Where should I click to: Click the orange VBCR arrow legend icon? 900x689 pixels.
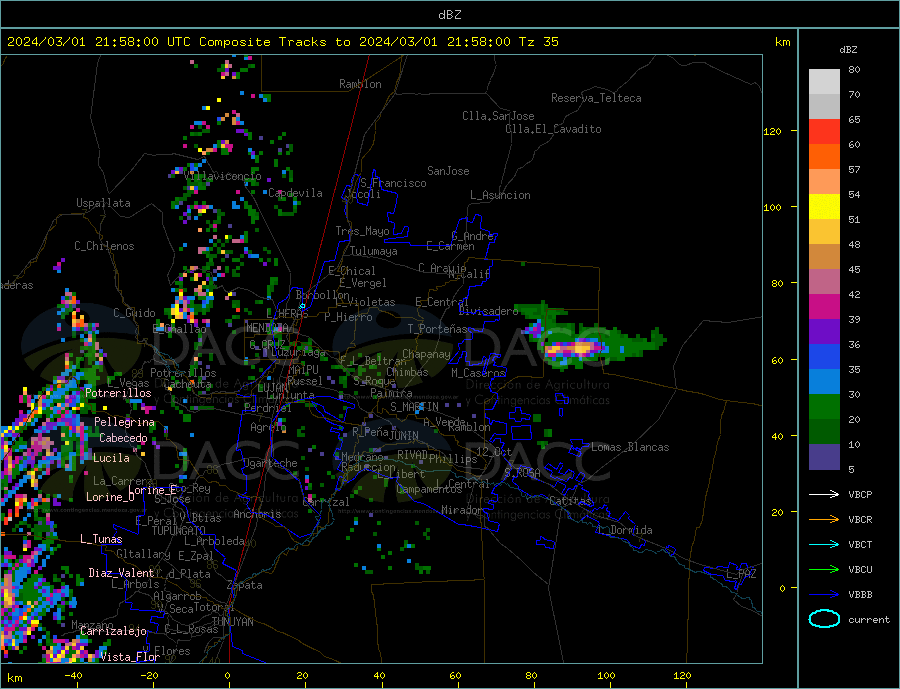(824, 520)
